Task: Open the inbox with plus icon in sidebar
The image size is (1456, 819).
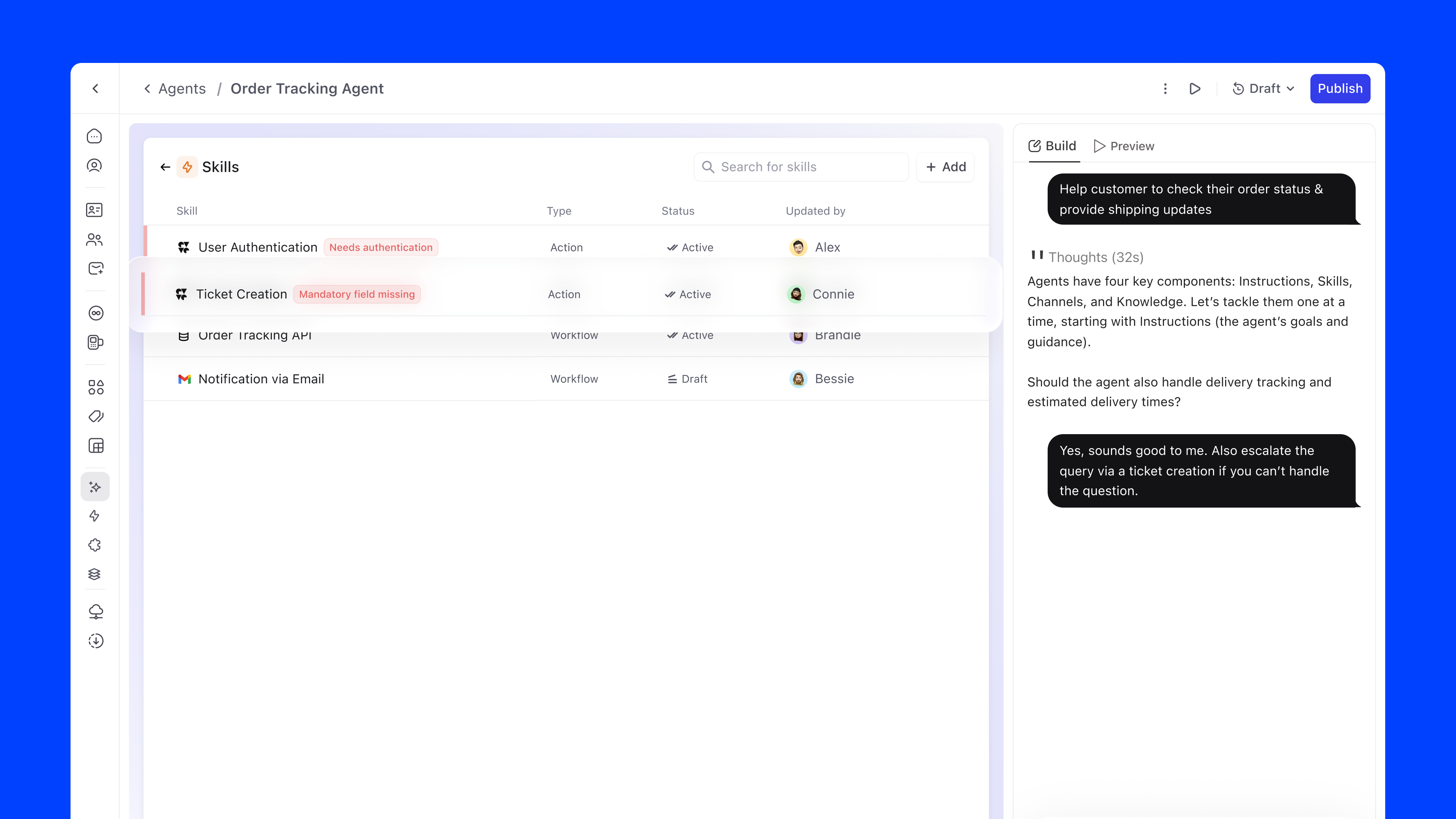Action: click(96, 268)
